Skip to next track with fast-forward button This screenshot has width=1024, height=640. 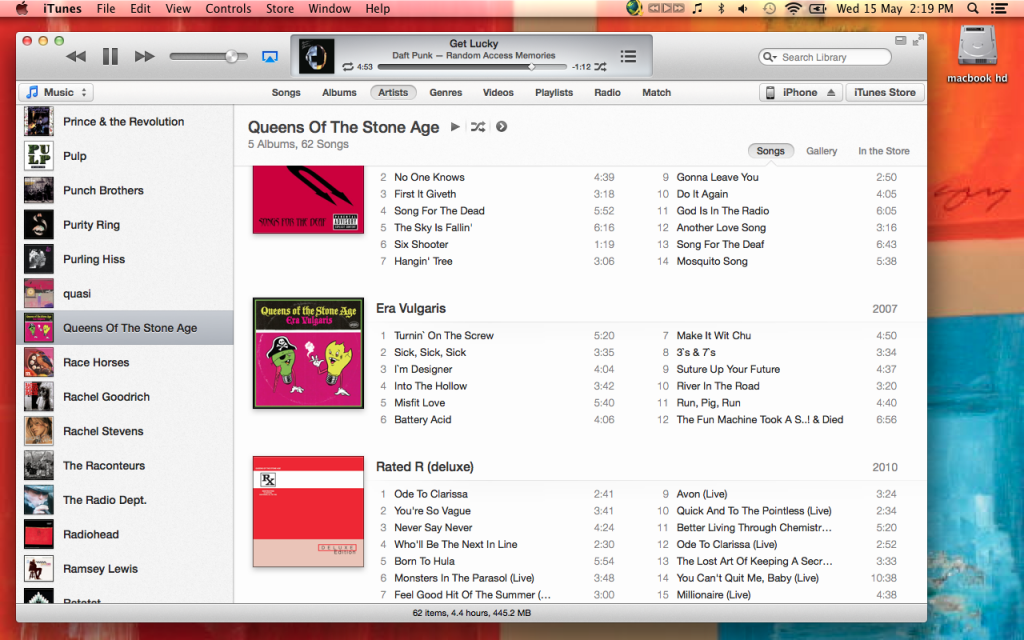[144, 57]
